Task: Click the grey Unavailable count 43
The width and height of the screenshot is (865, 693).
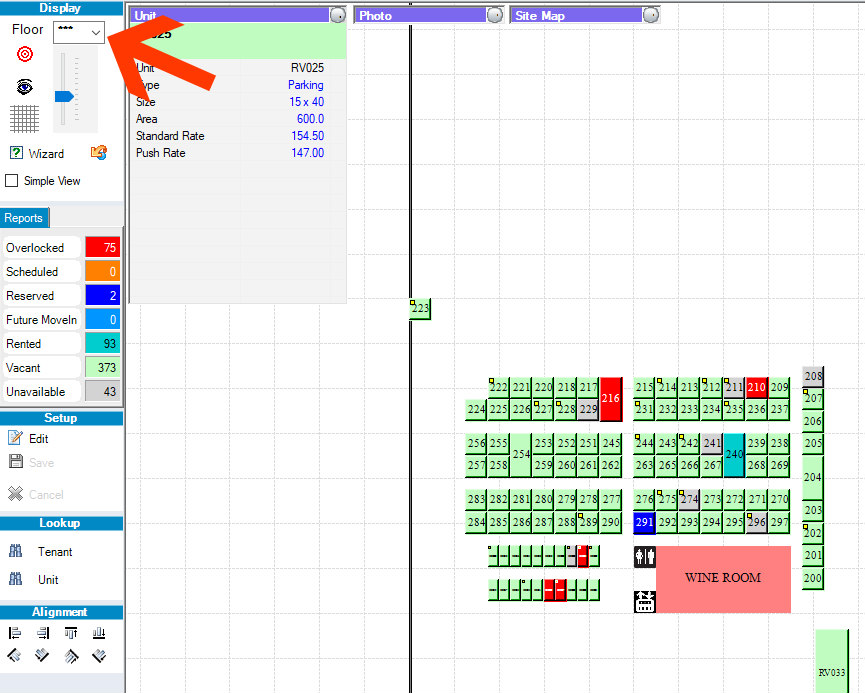Action: (103, 391)
